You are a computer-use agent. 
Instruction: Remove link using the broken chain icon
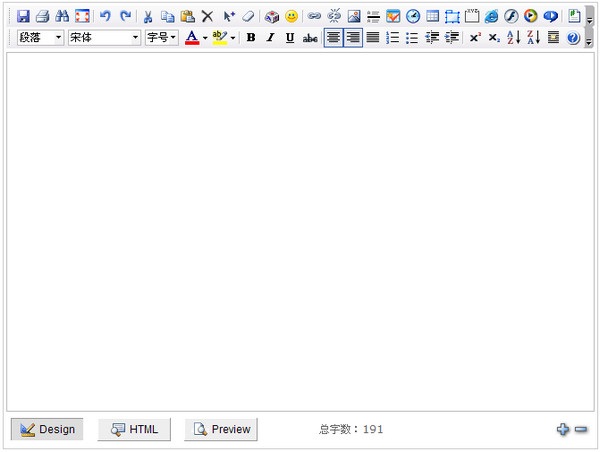(x=334, y=16)
